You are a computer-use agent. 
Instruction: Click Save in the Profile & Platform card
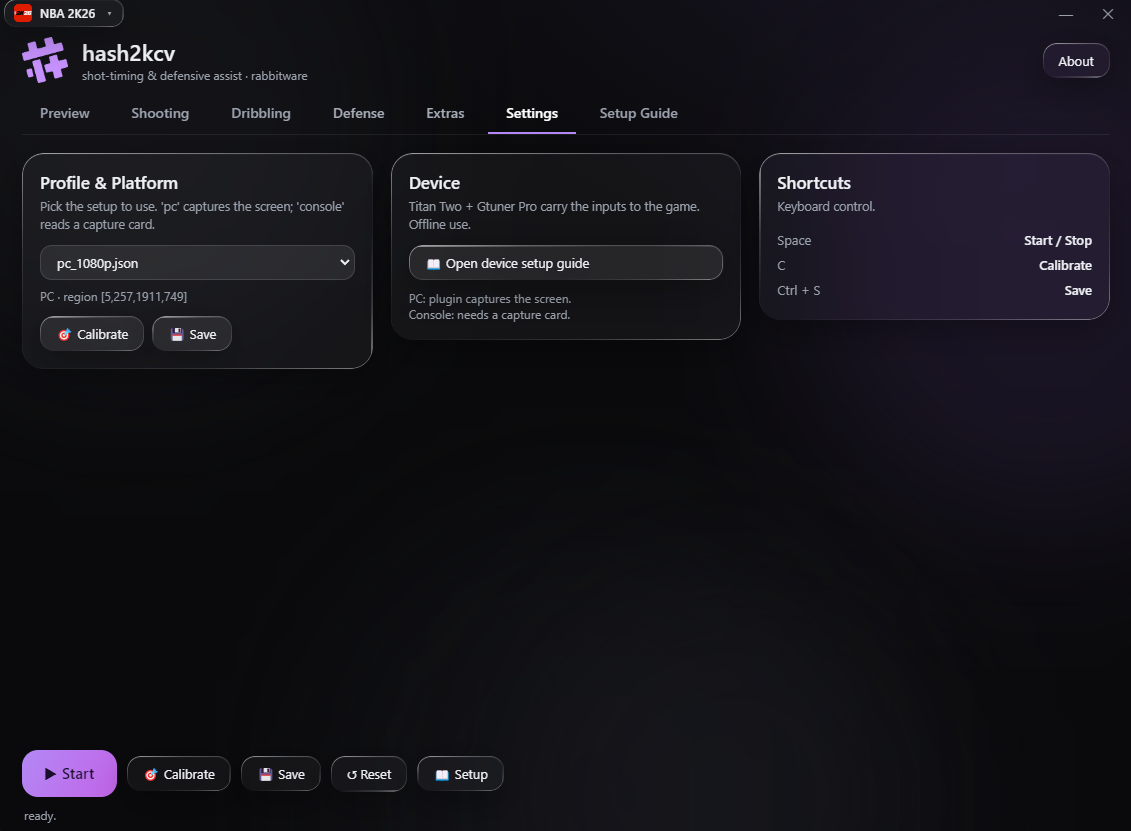pyautogui.click(x=192, y=334)
